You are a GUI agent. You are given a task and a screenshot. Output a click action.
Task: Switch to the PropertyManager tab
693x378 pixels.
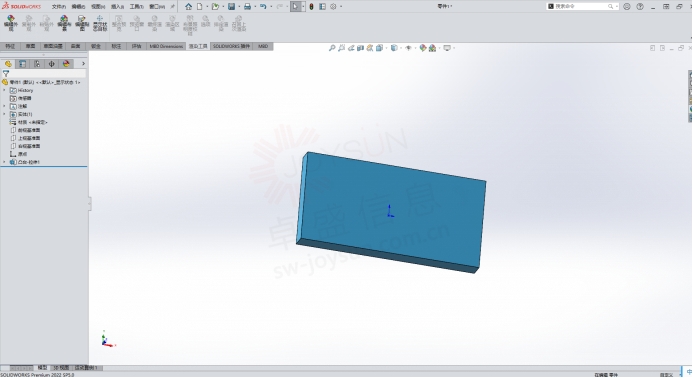[23, 64]
